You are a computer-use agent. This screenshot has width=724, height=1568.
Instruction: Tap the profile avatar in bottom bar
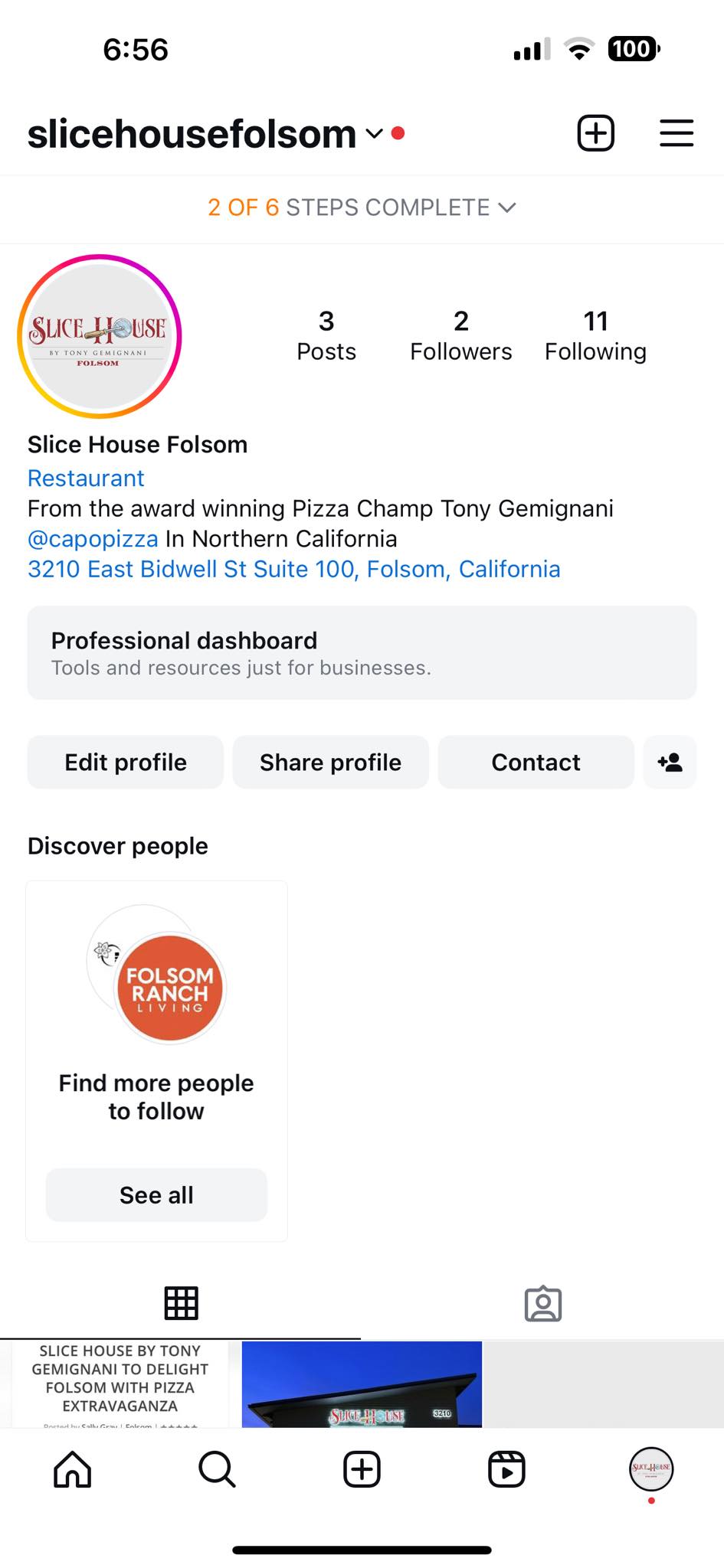coord(651,1469)
